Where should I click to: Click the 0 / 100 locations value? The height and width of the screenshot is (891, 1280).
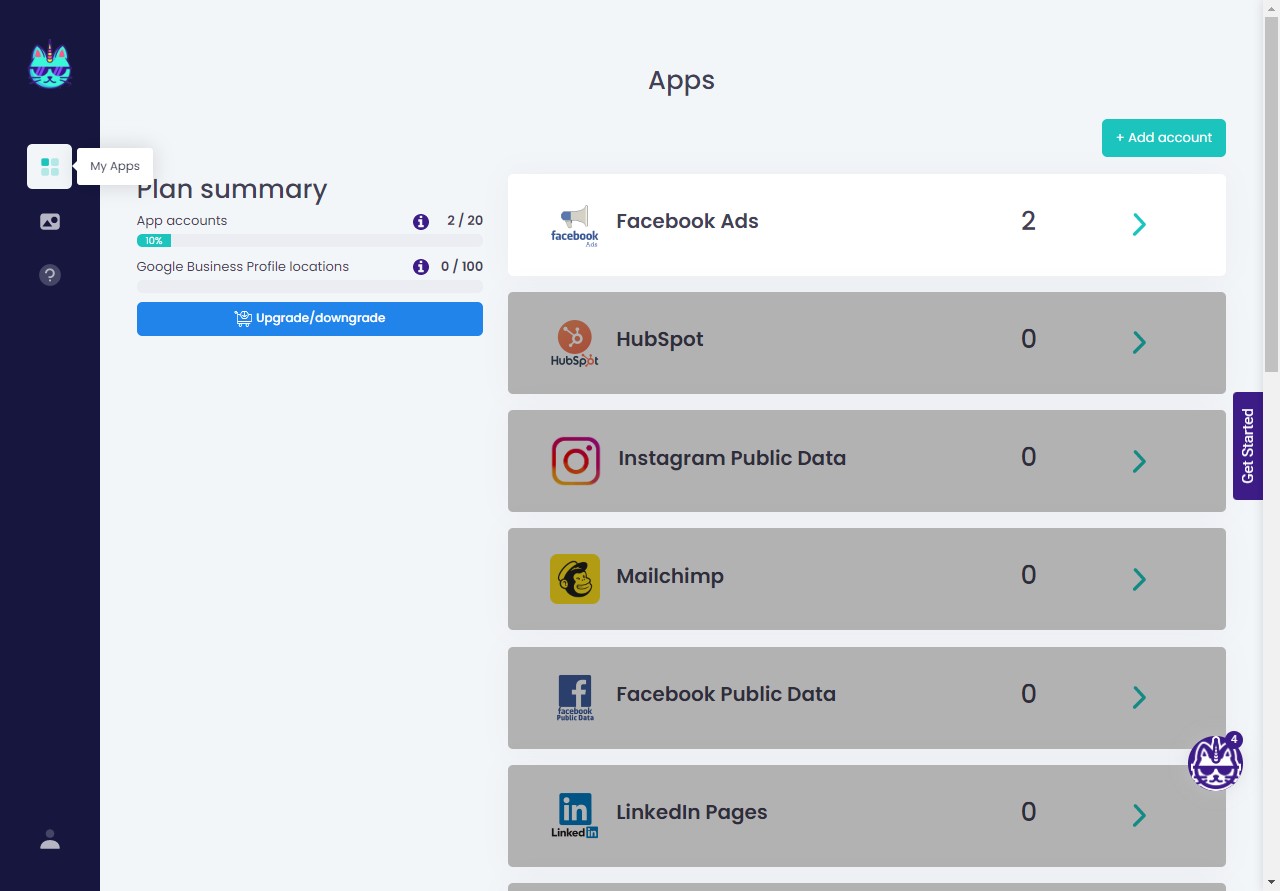pyautogui.click(x=462, y=267)
